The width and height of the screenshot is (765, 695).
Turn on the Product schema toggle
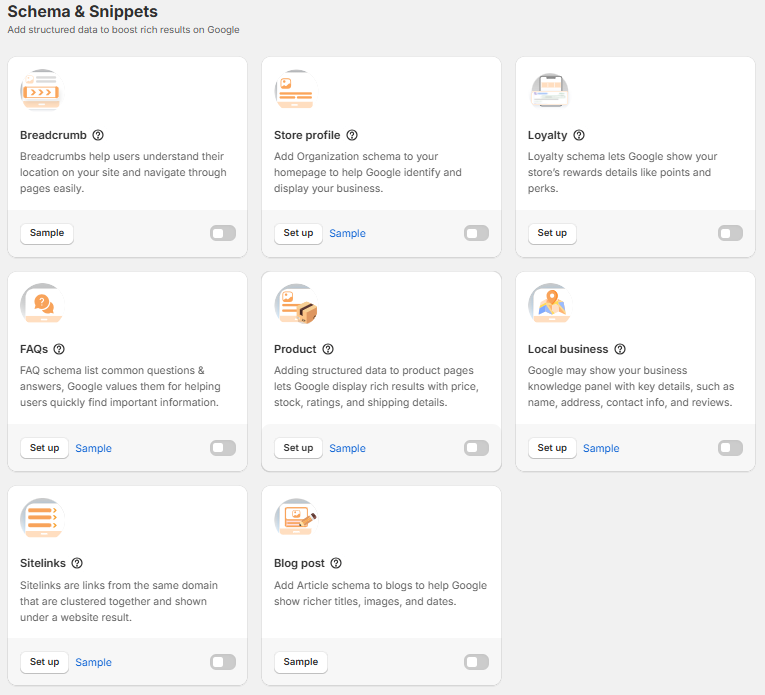(477, 448)
